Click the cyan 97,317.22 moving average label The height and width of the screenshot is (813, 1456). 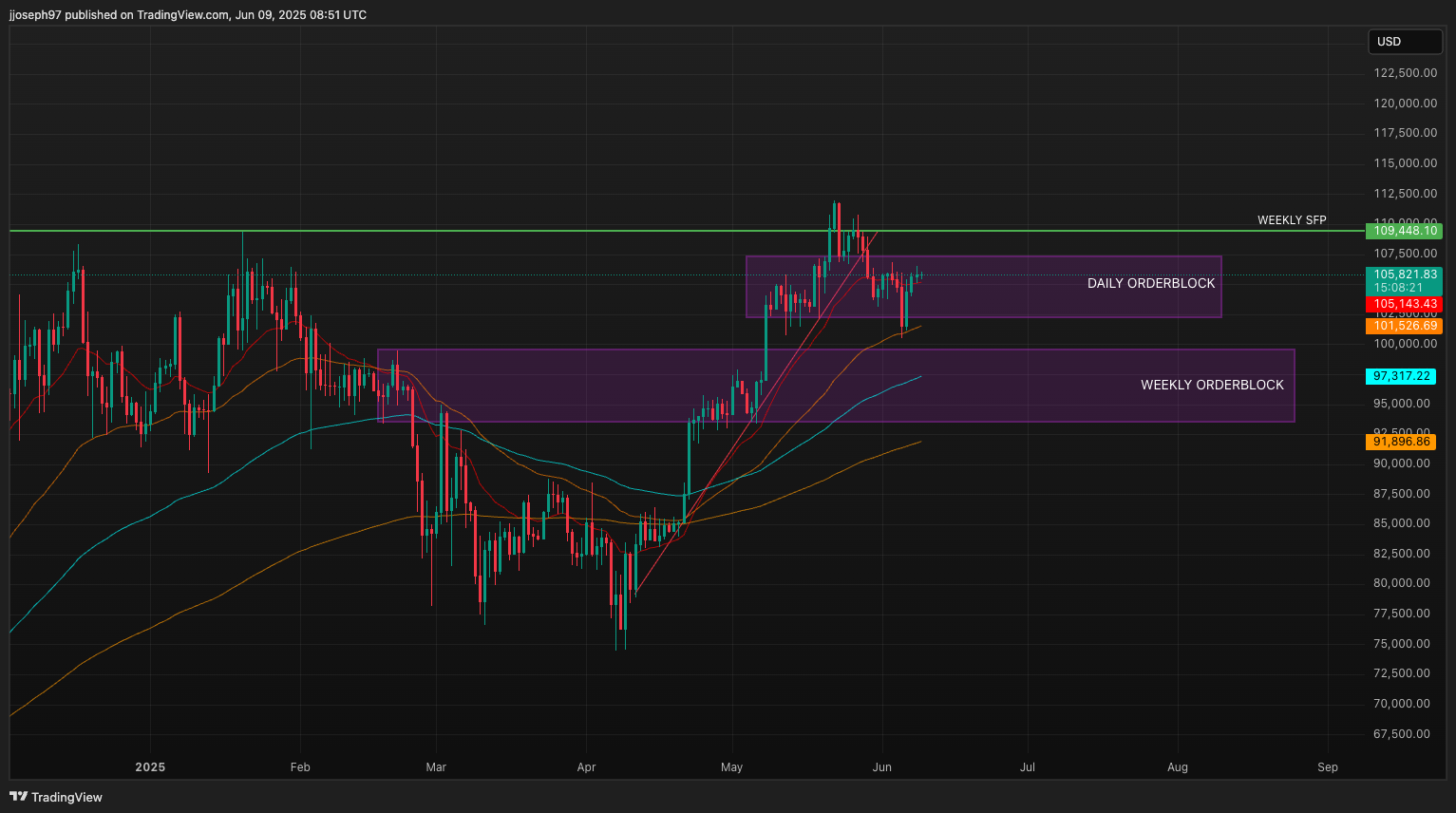click(1401, 376)
